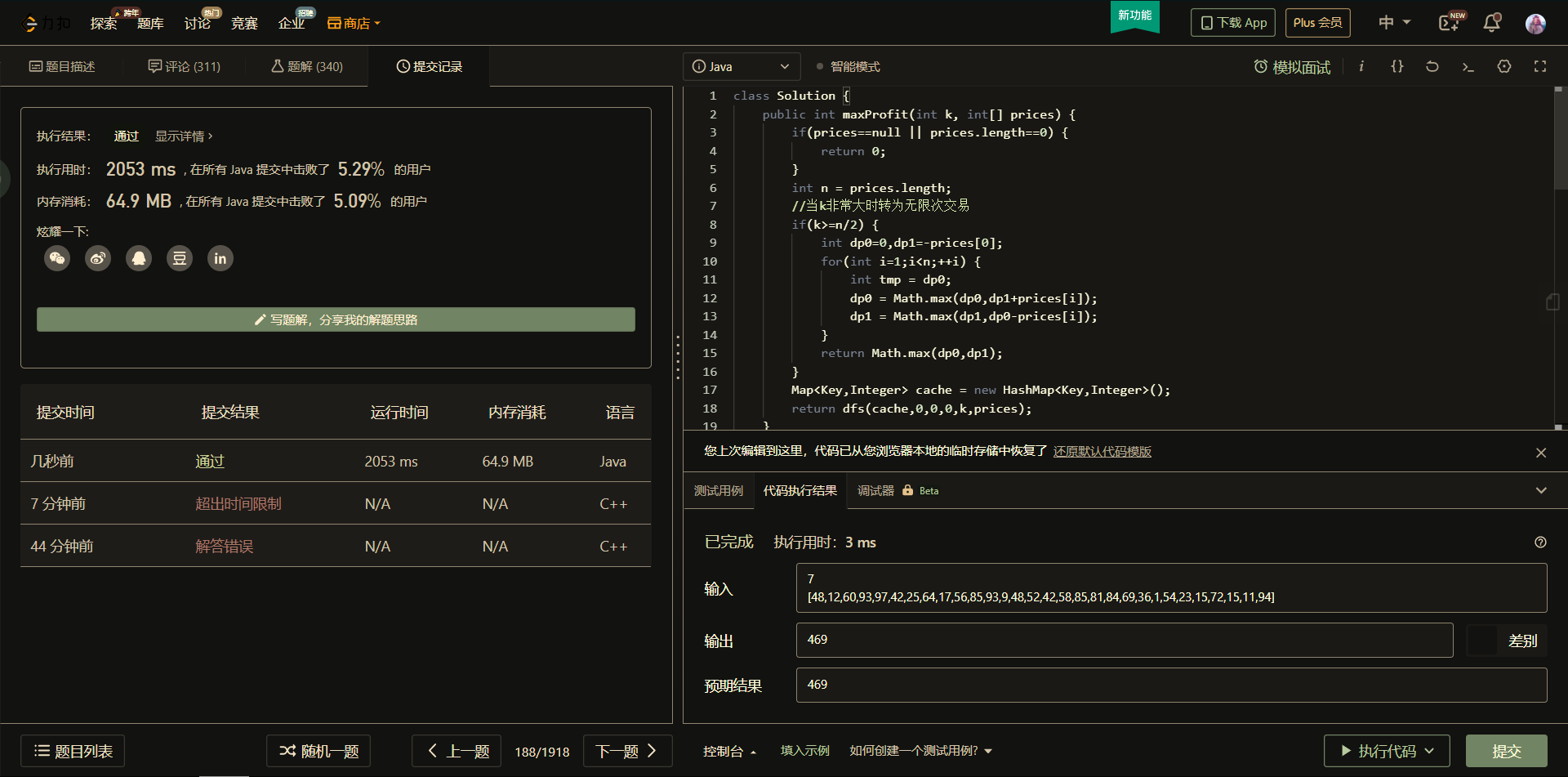Pick a random problem

point(318,751)
